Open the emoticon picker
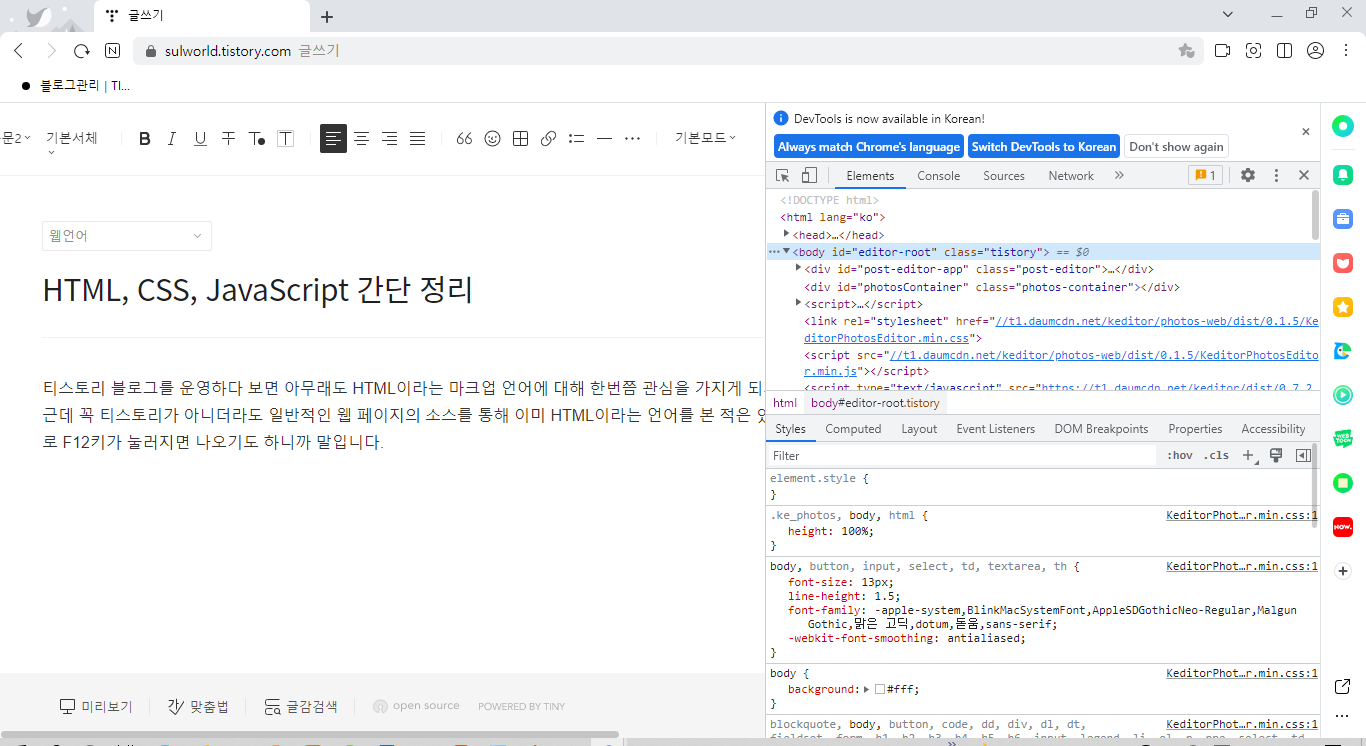Image resolution: width=1366 pixels, height=746 pixels. 492,139
